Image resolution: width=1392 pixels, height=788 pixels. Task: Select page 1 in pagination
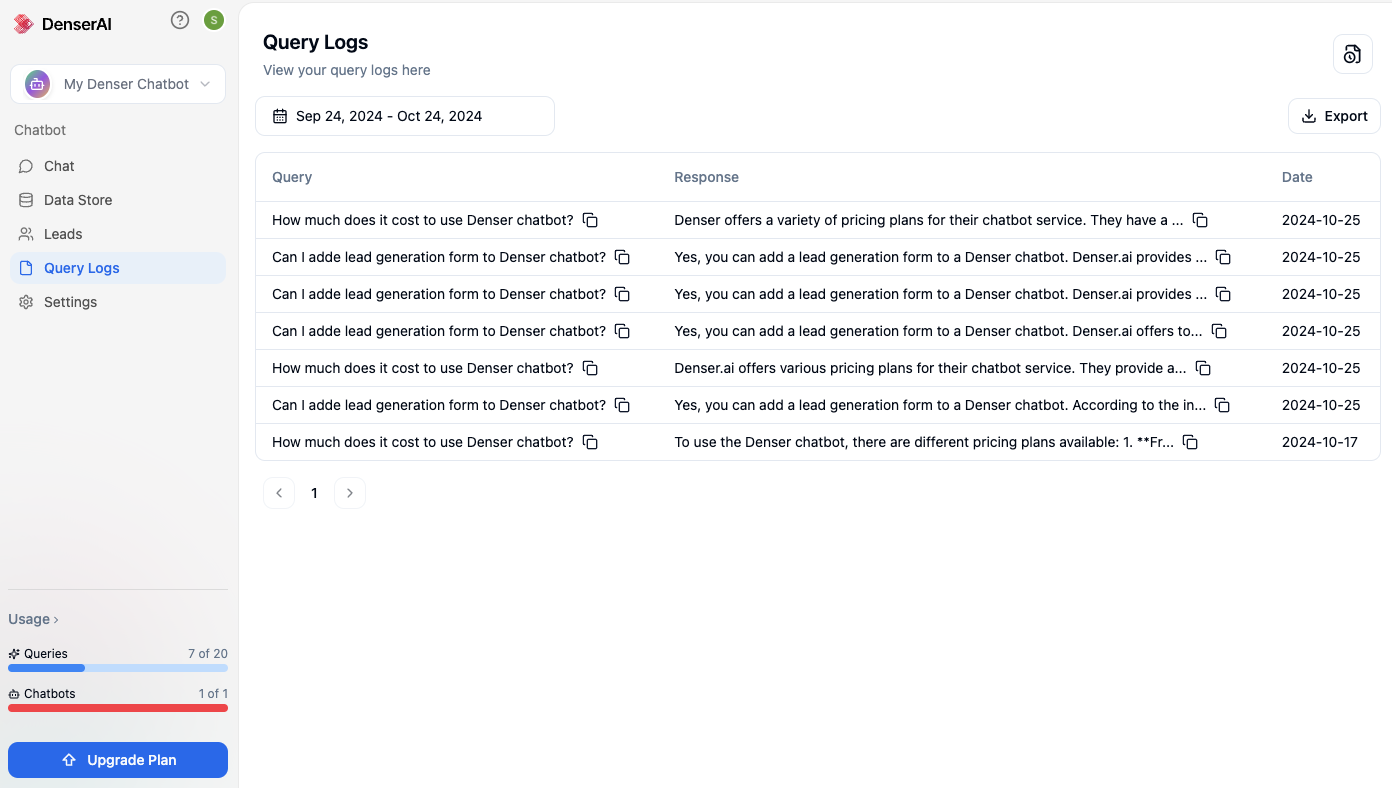(314, 492)
